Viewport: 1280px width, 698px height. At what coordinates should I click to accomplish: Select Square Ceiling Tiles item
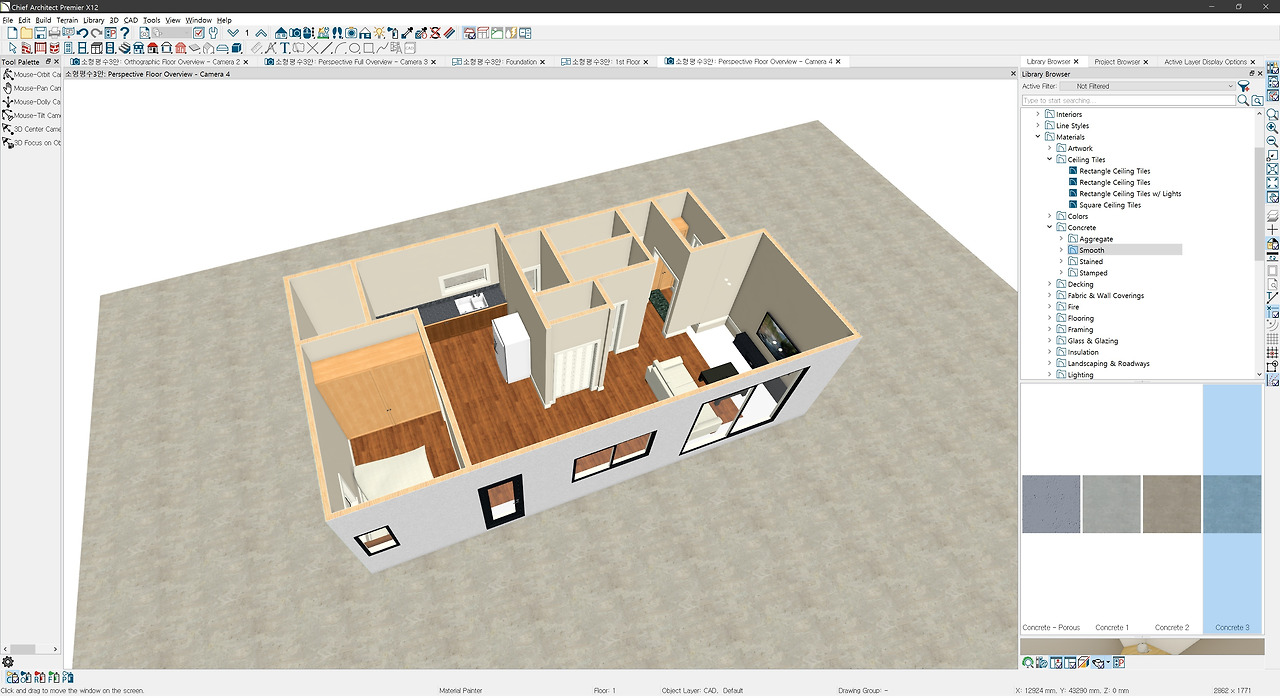point(1110,205)
